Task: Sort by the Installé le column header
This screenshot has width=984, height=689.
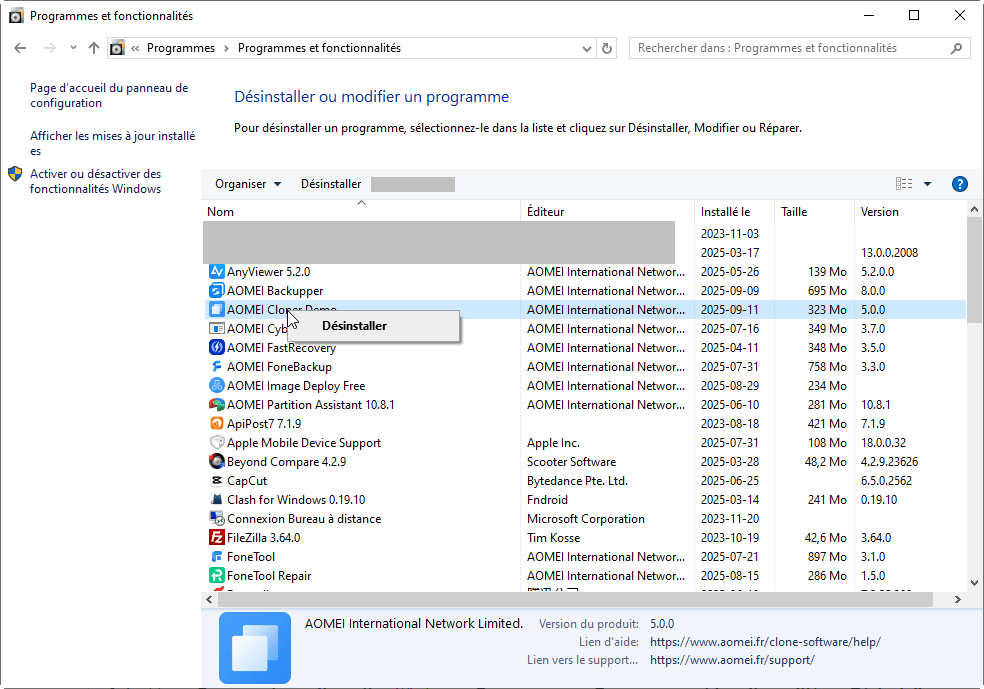Action: pos(734,211)
